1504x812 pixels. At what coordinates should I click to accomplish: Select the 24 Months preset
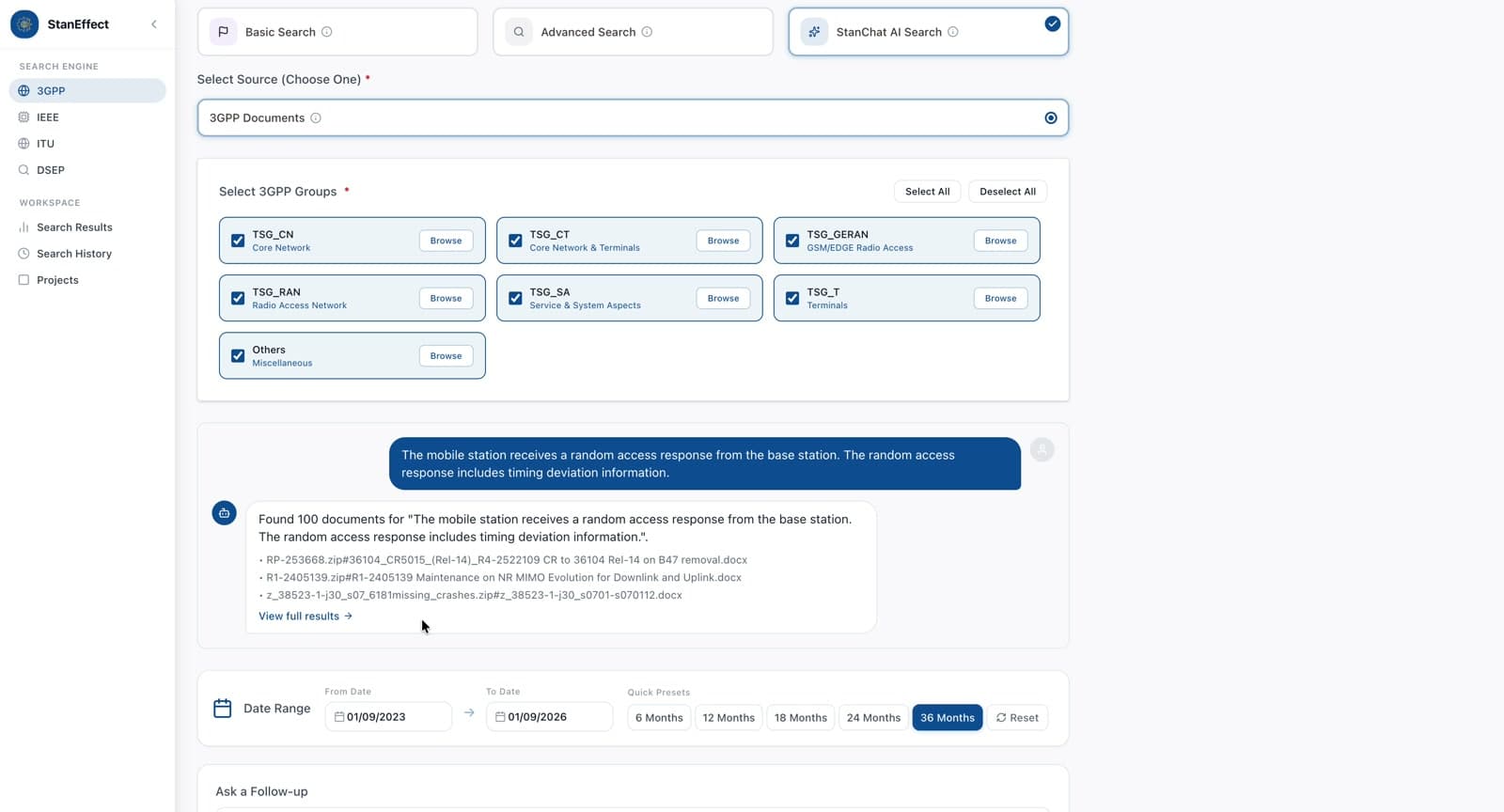click(873, 718)
